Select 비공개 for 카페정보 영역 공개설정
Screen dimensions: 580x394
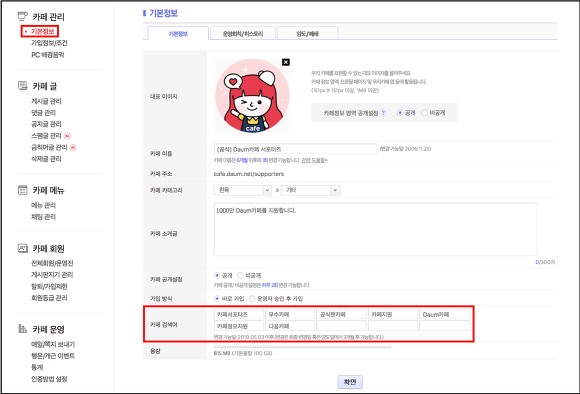click(x=424, y=113)
